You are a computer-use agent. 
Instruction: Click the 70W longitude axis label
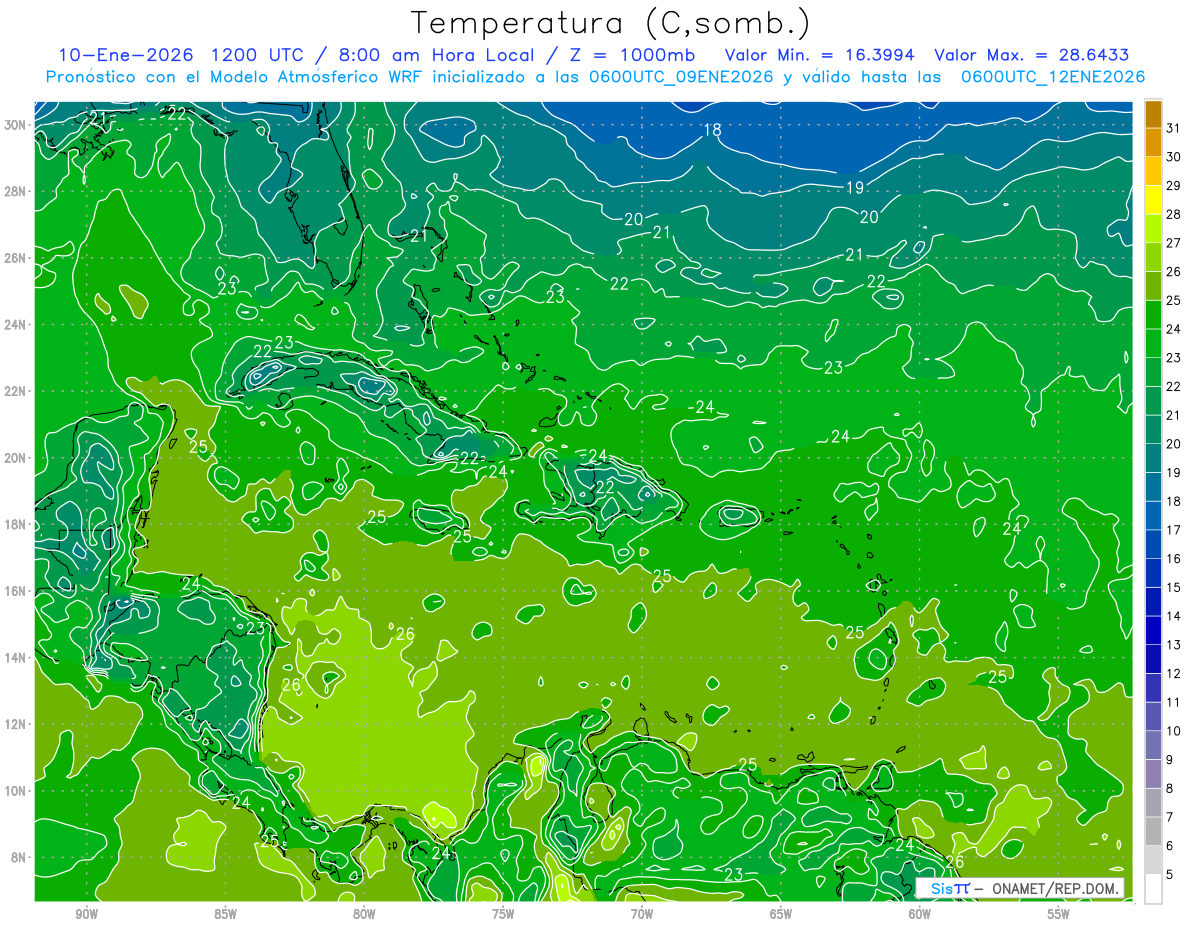(642, 914)
